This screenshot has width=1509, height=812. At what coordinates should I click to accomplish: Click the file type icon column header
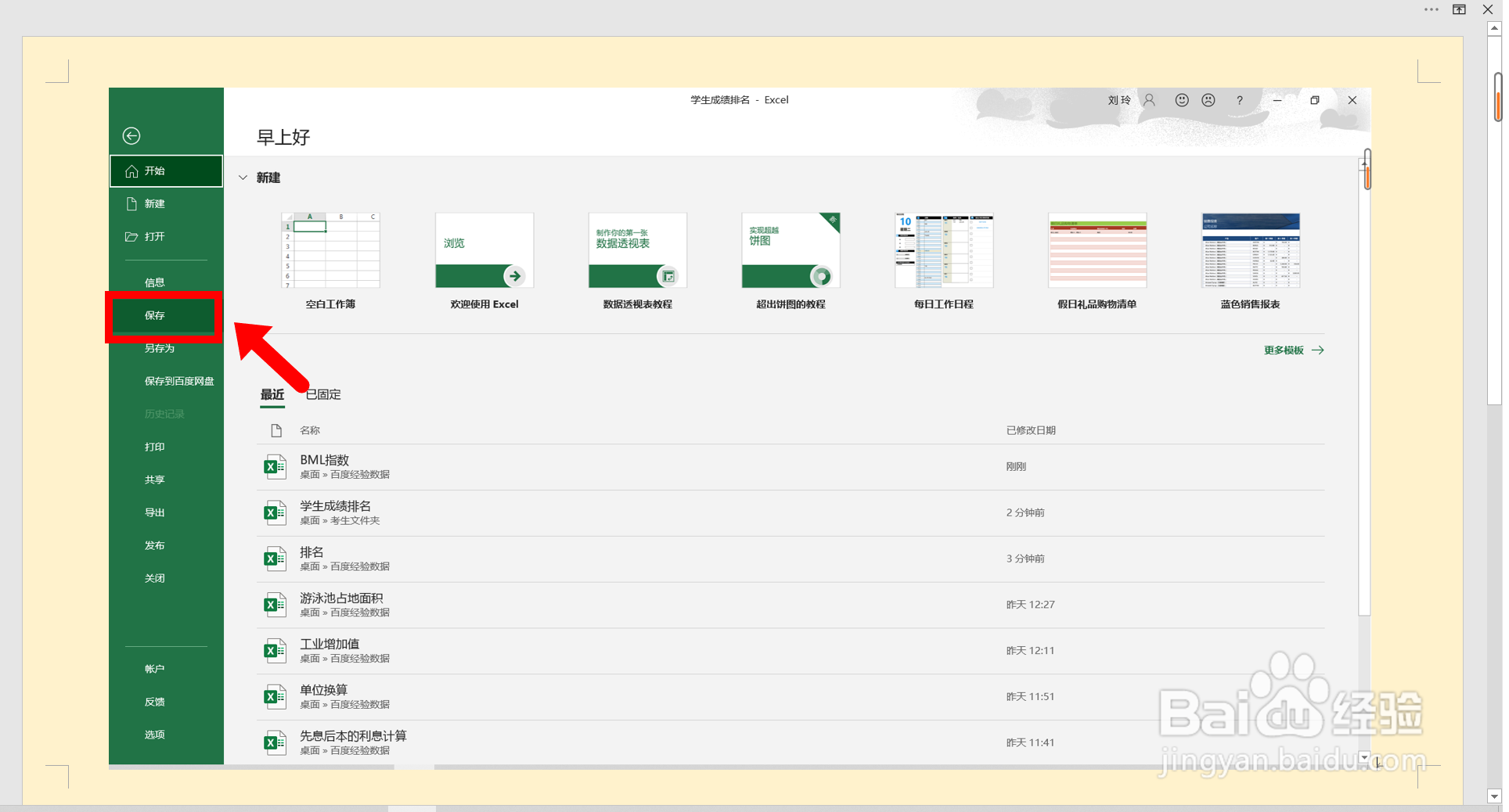pyautogui.click(x=276, y=431)
